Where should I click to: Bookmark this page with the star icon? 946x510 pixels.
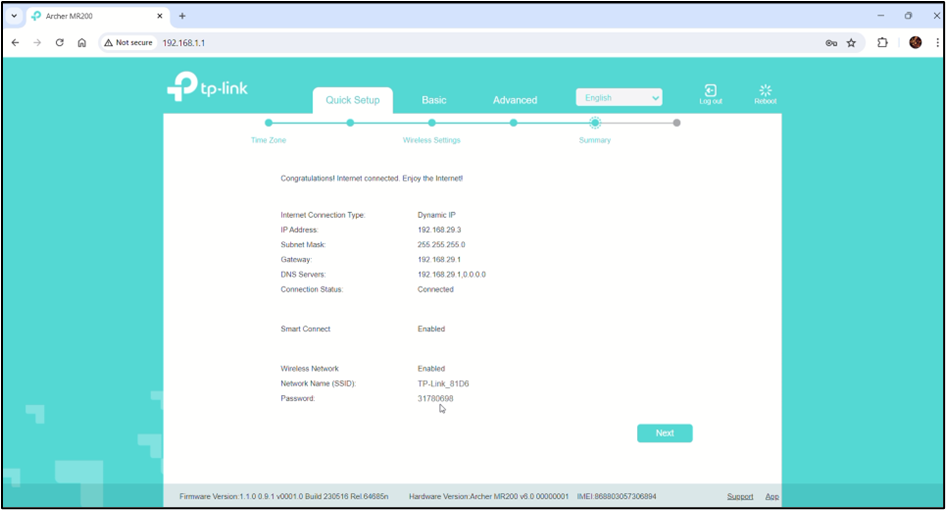(x=851, y=43)
